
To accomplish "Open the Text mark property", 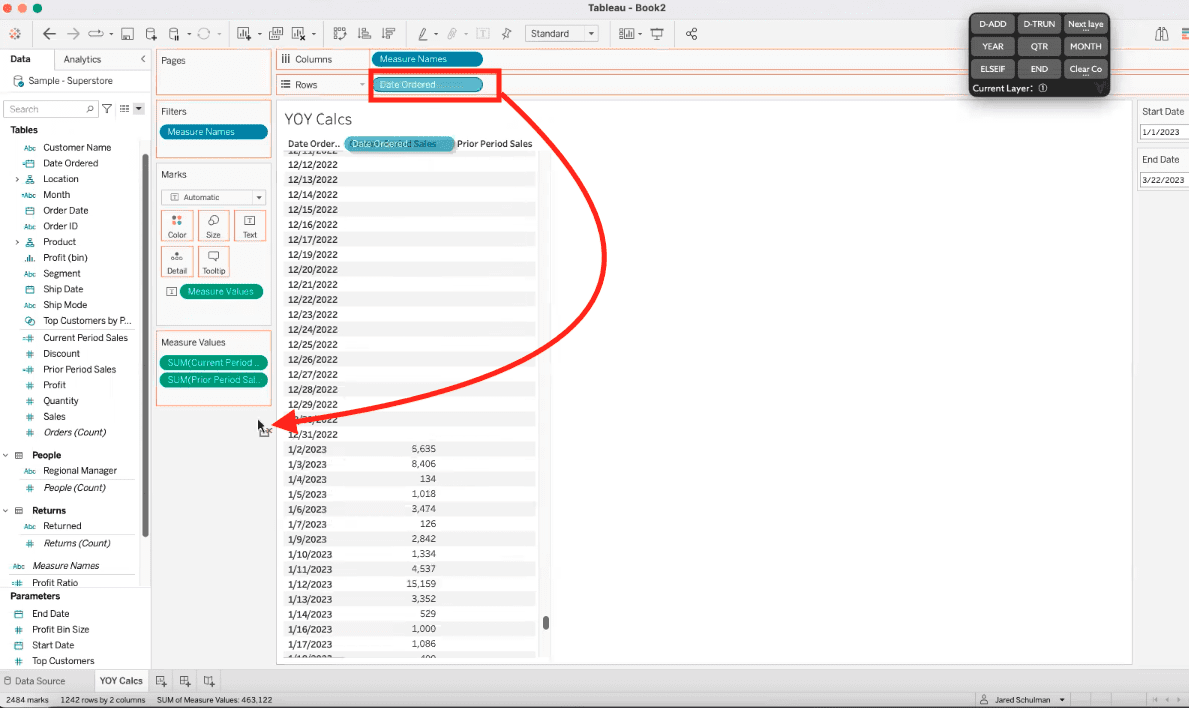I will [x=250, y=225].
